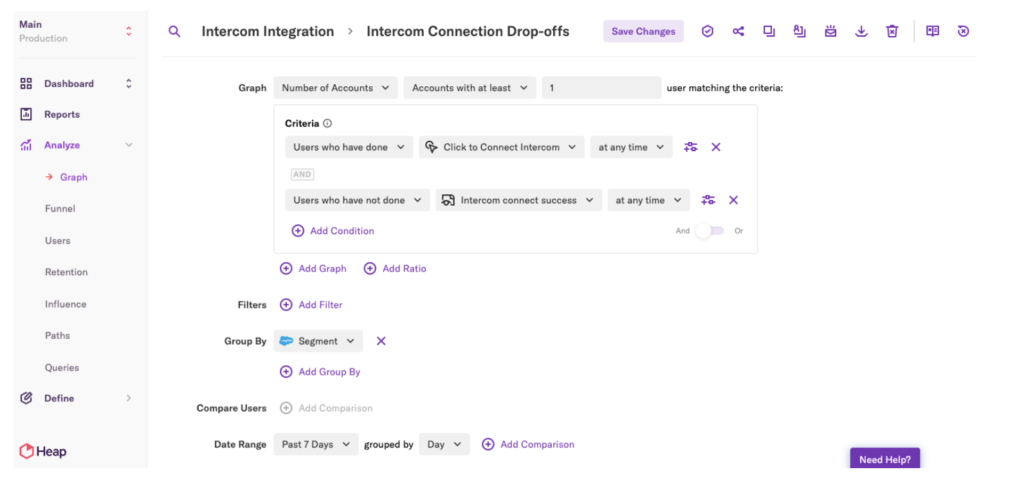This screenshot has height=481, width=1024.
Task: Click the Intercom Connection Drop-offs title
Action: point(468,31)
